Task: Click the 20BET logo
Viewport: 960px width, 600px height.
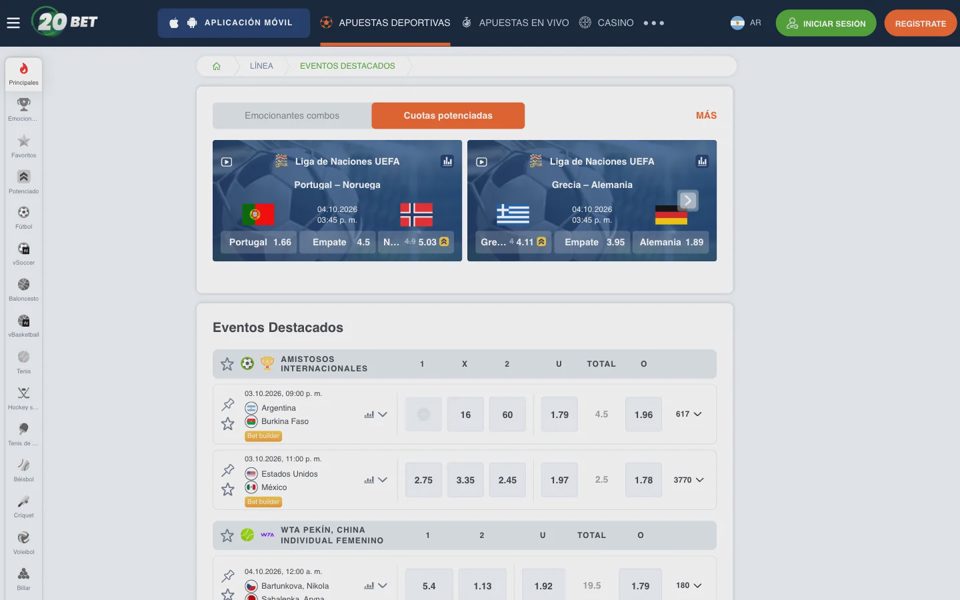Action: point(65,21)
